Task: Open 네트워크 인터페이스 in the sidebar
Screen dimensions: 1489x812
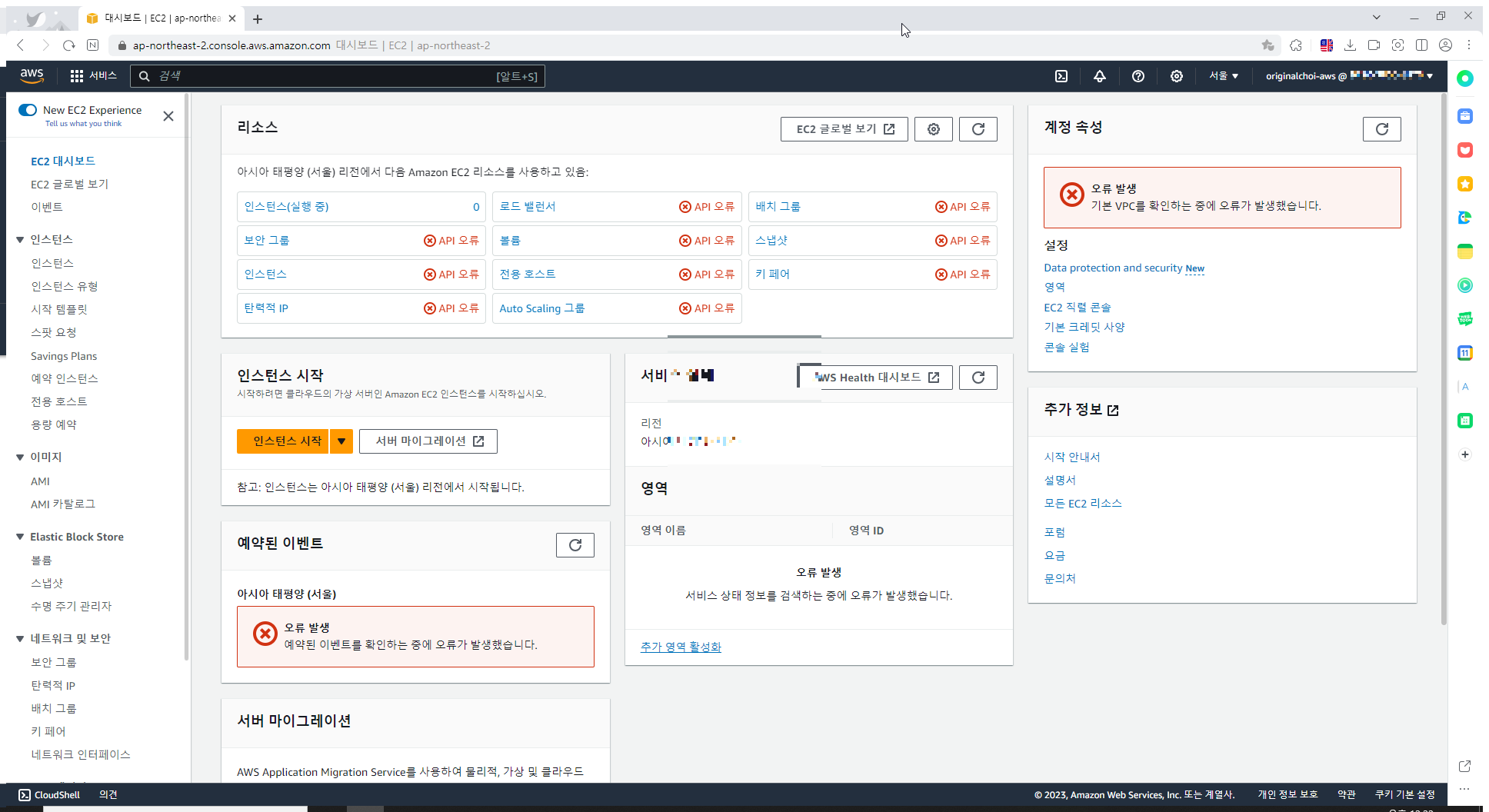Action: click(x=81, y=755)
